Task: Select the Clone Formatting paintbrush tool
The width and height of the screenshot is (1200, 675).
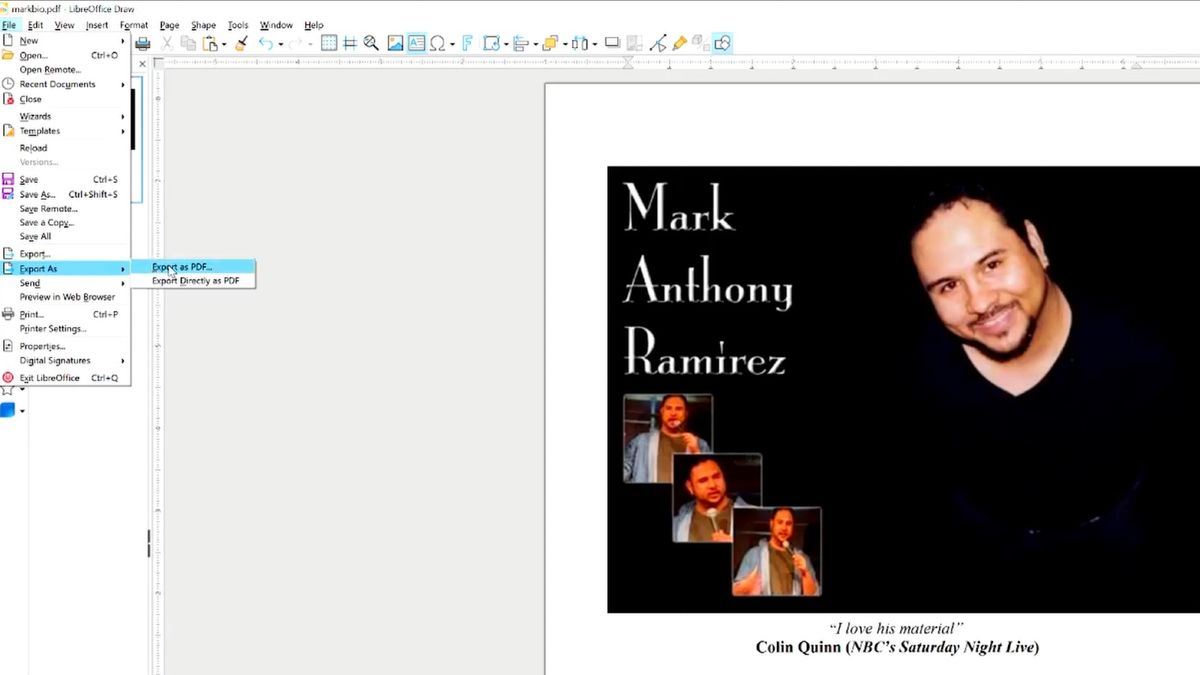Action: [239, 42]
